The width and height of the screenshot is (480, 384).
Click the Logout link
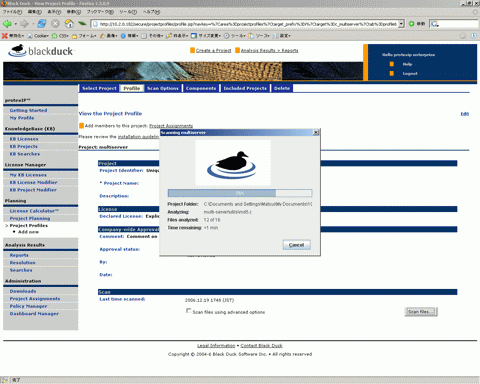410,73
